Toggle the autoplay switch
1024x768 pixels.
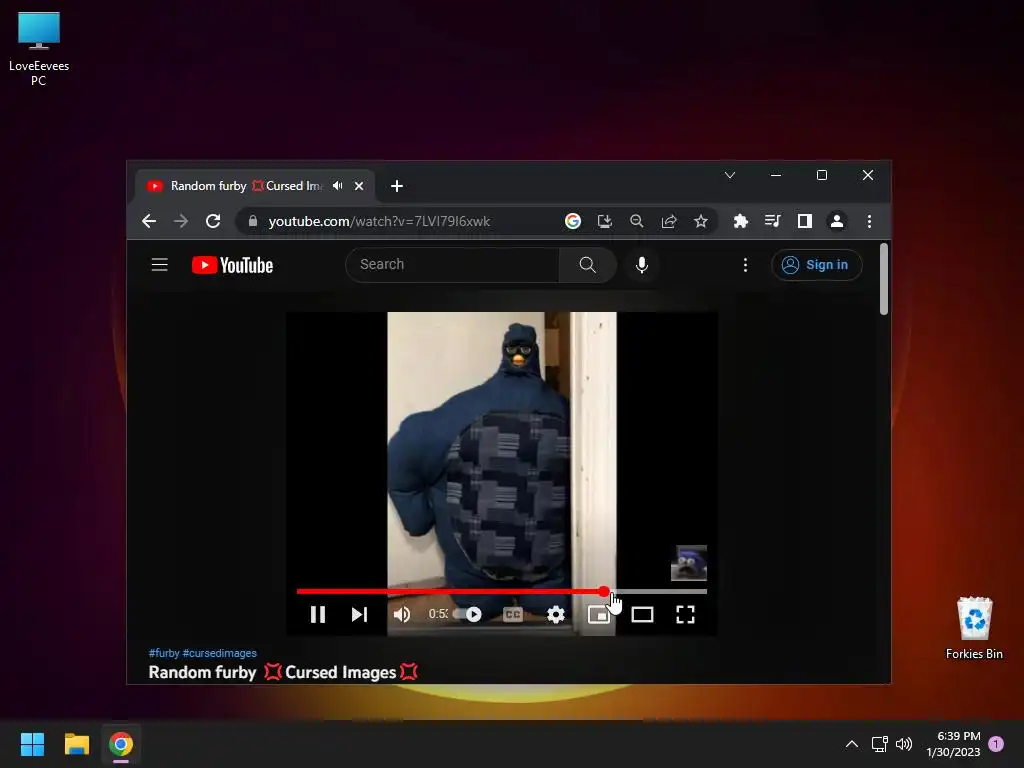[x=468, y=615]
